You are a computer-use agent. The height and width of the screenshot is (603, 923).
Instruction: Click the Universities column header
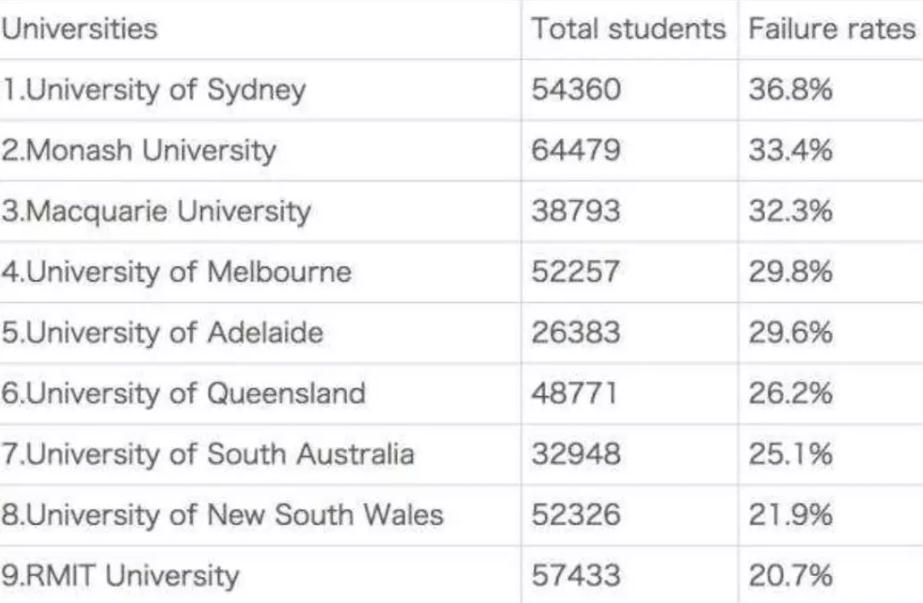tap(79, 29)
